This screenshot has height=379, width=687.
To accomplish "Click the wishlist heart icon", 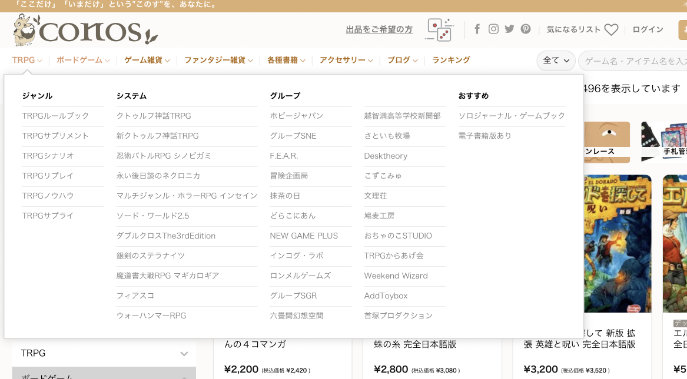I will click(611, 29).
